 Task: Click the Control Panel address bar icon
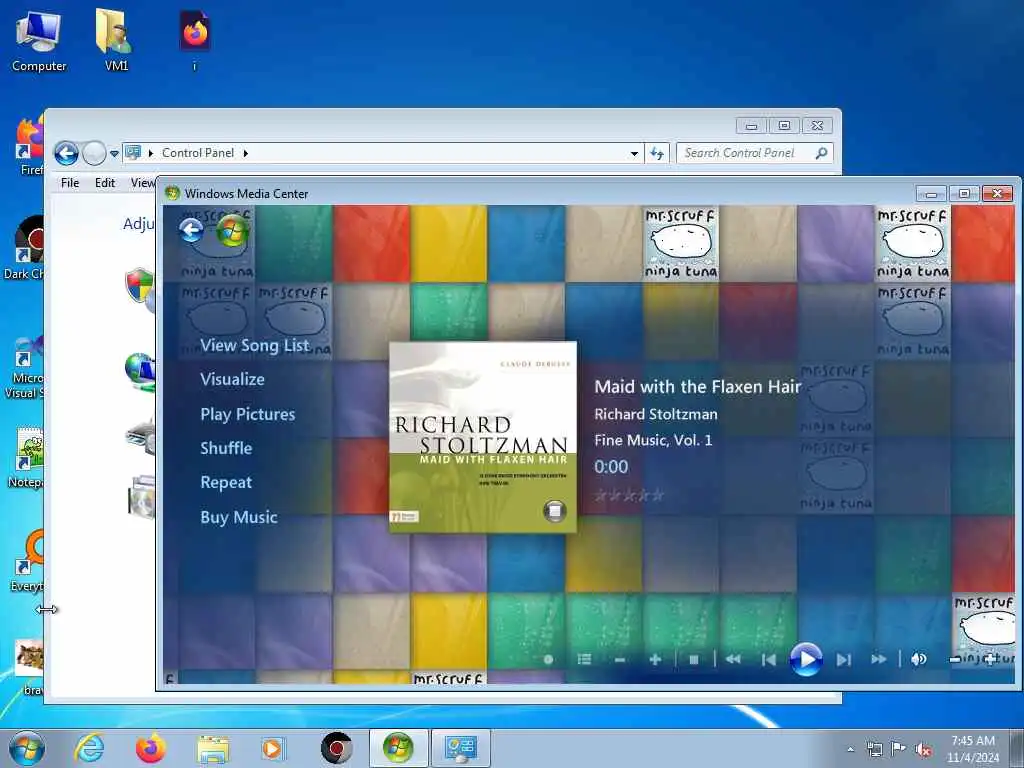(133, 153)
